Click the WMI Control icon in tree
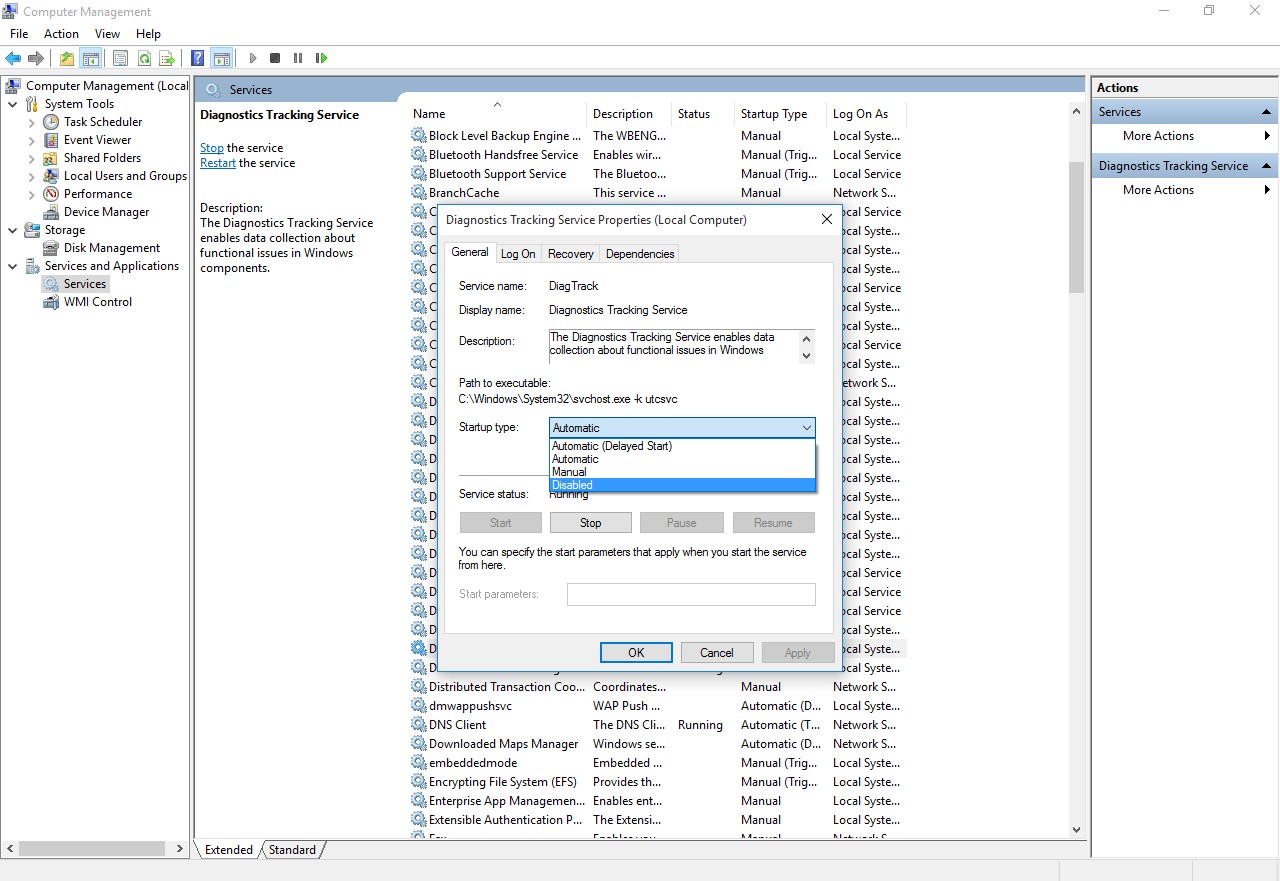 [x=51, y=302]
